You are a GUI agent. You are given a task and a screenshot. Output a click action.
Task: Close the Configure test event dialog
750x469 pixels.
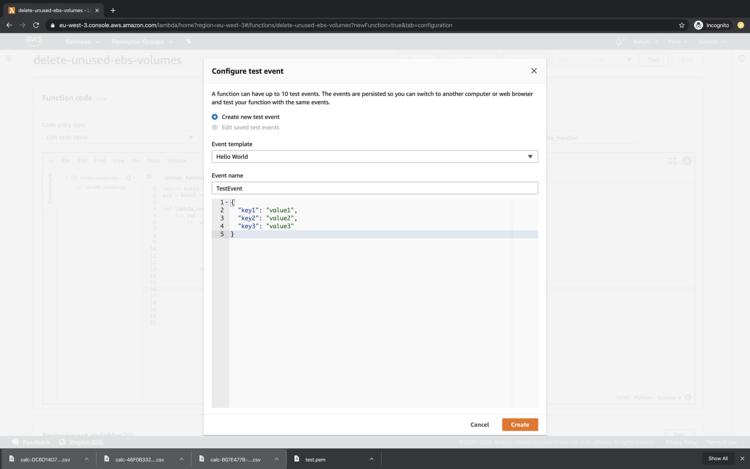point(533,71)
